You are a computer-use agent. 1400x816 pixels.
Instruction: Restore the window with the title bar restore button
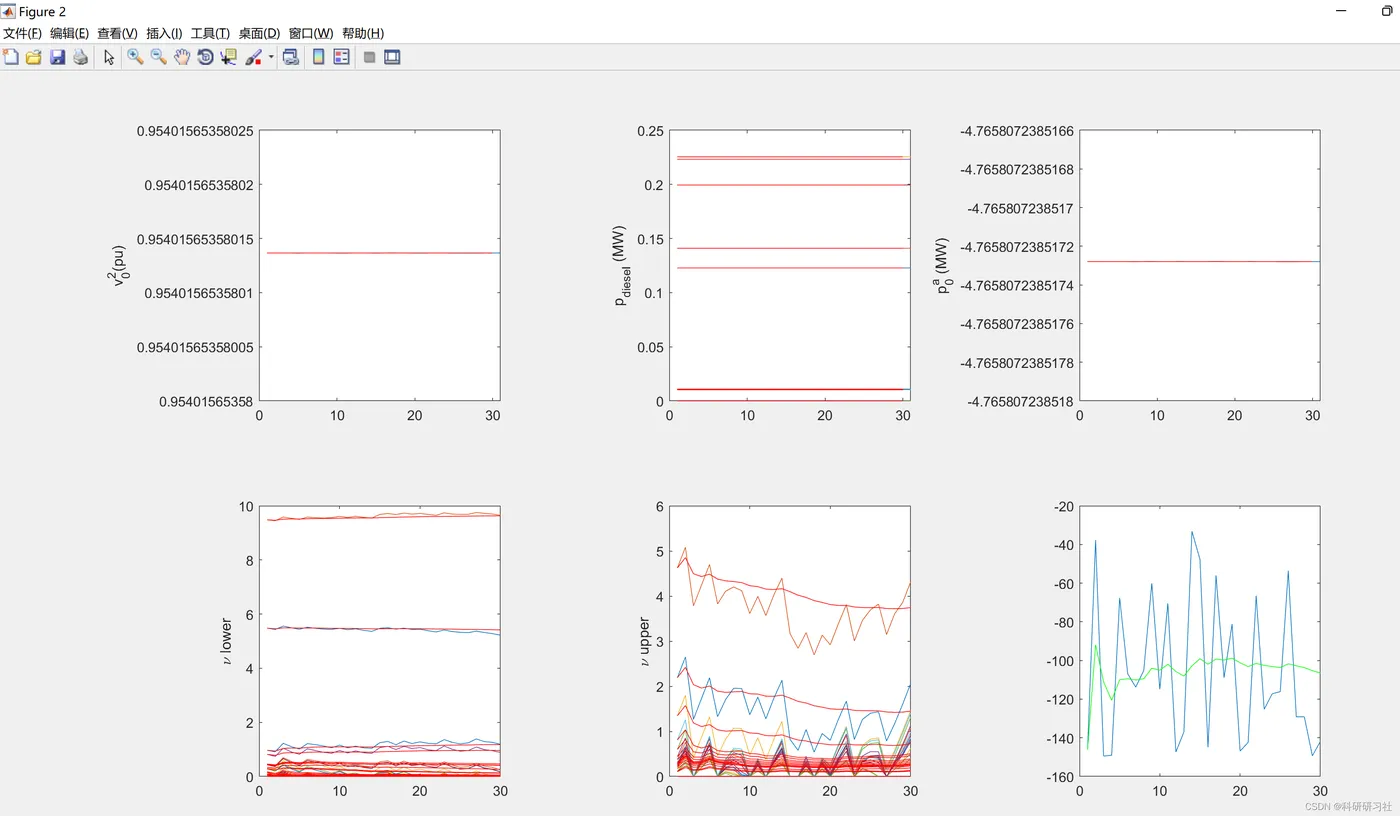pos(1387,11)
